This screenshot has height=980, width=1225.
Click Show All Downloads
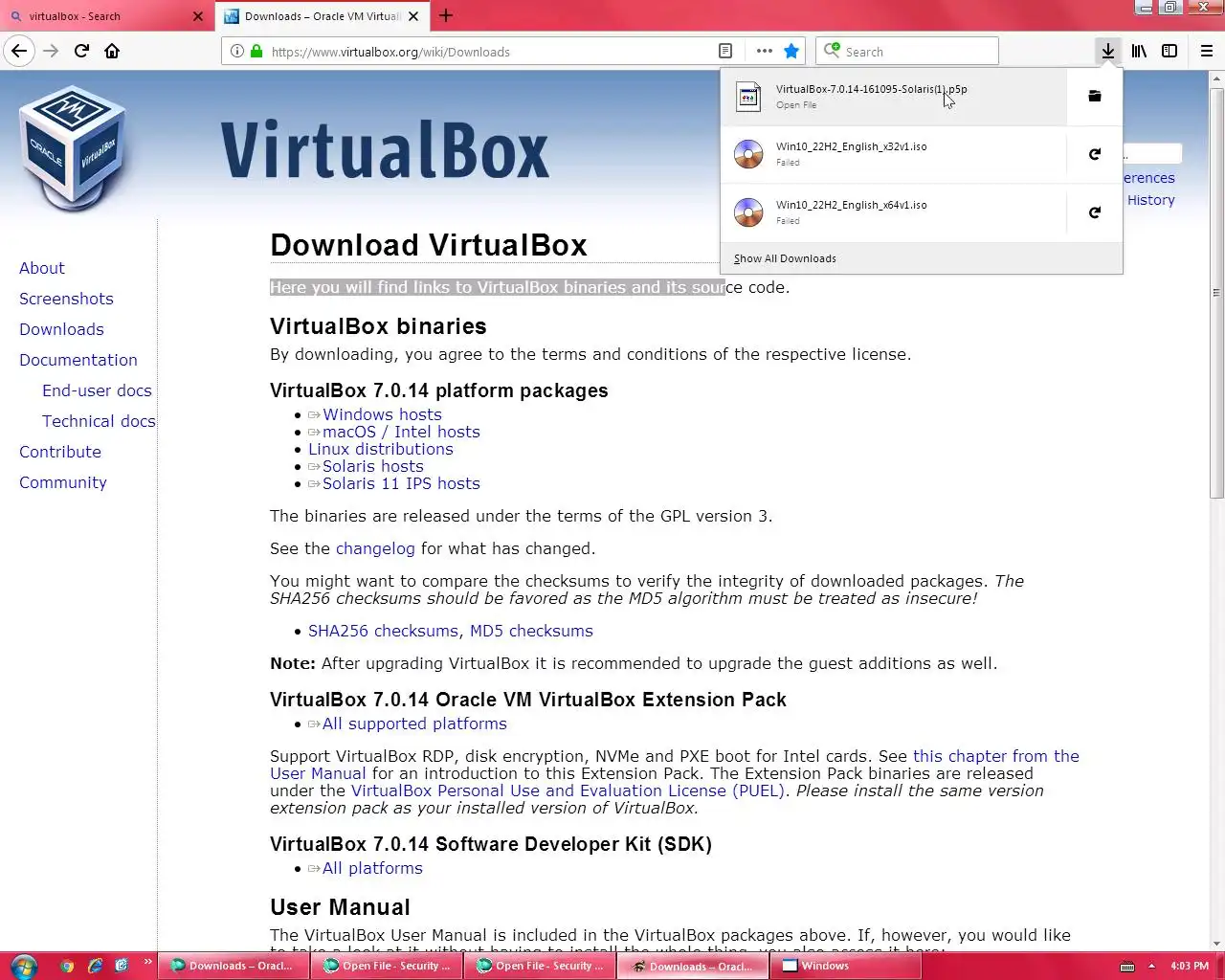tap(785, 258)
